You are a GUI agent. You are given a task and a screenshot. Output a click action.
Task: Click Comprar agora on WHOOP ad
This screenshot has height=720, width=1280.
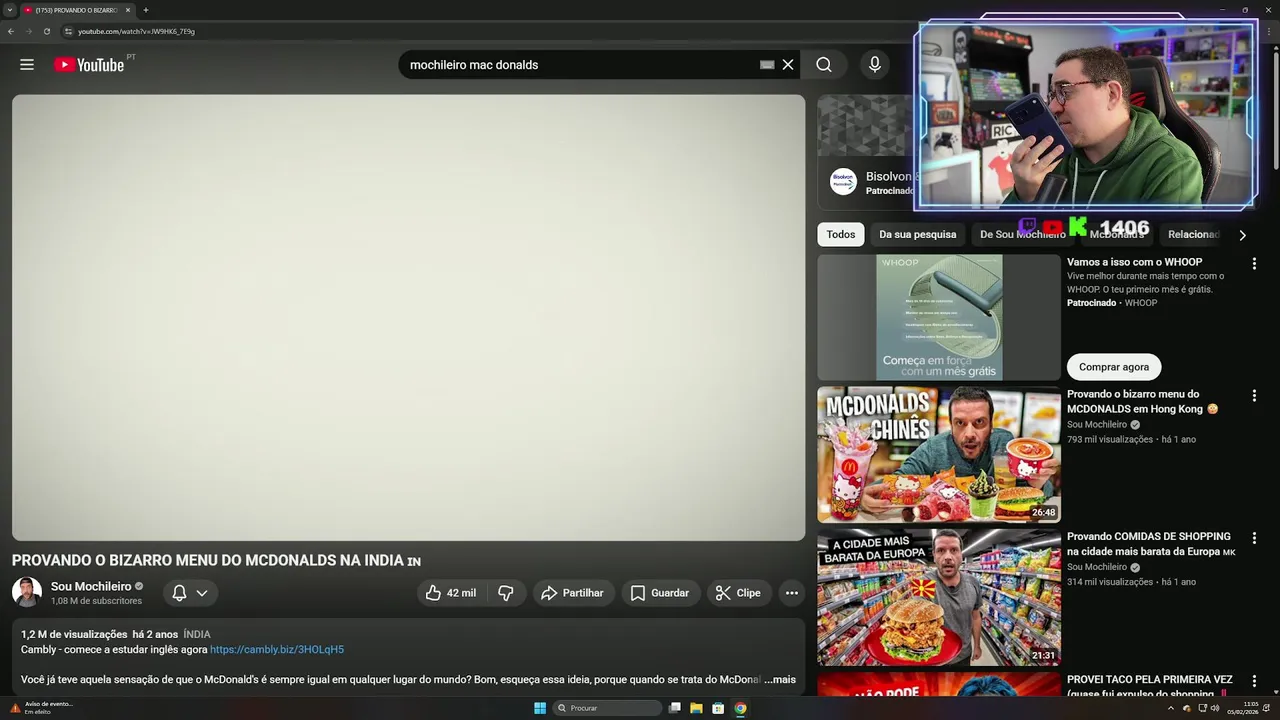pyautogui.click(x=1114, y=367)
